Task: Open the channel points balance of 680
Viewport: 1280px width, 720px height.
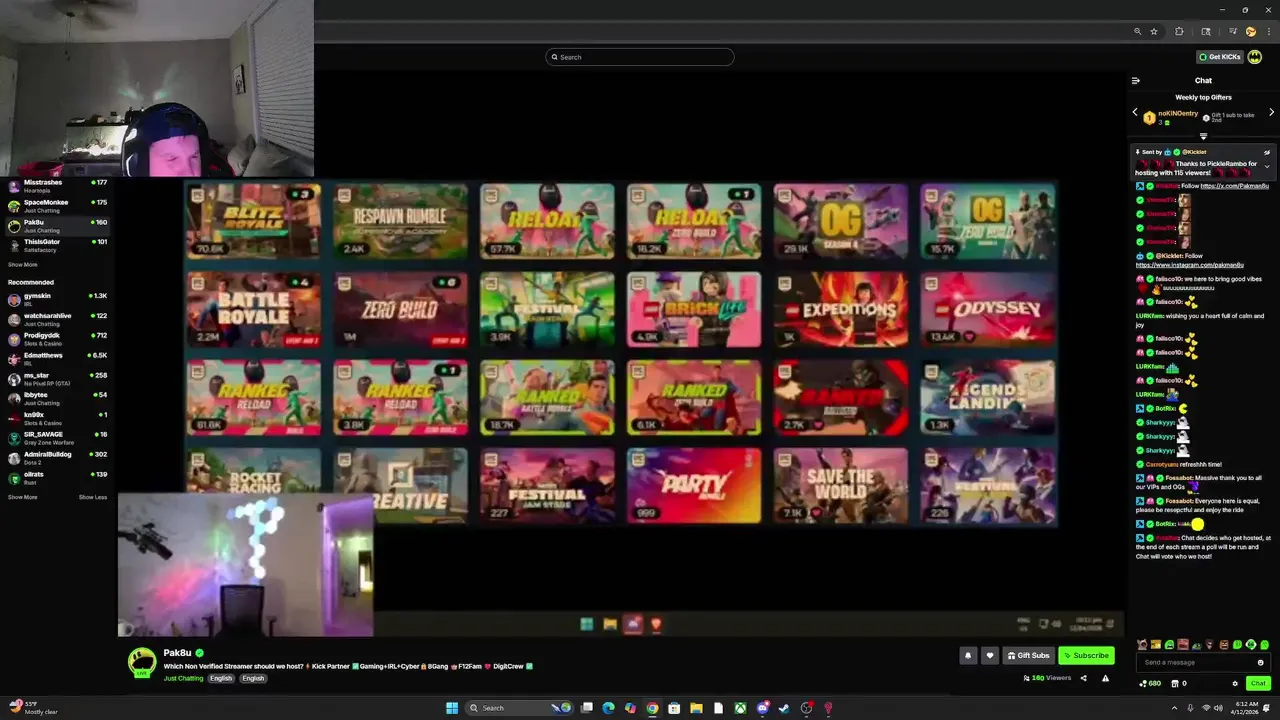Action: coord(1150,684)
